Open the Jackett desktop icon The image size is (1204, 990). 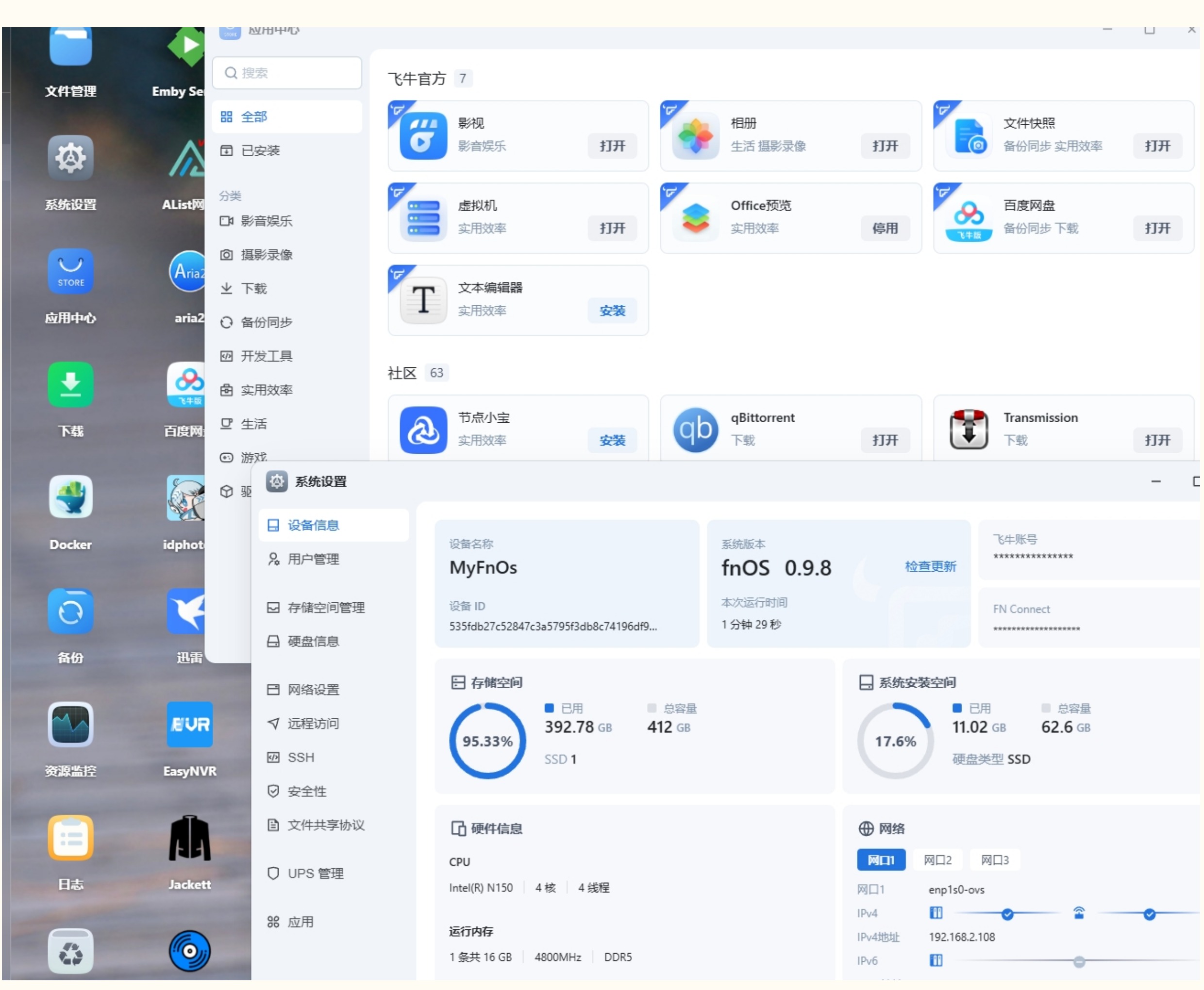pos(189,838)
